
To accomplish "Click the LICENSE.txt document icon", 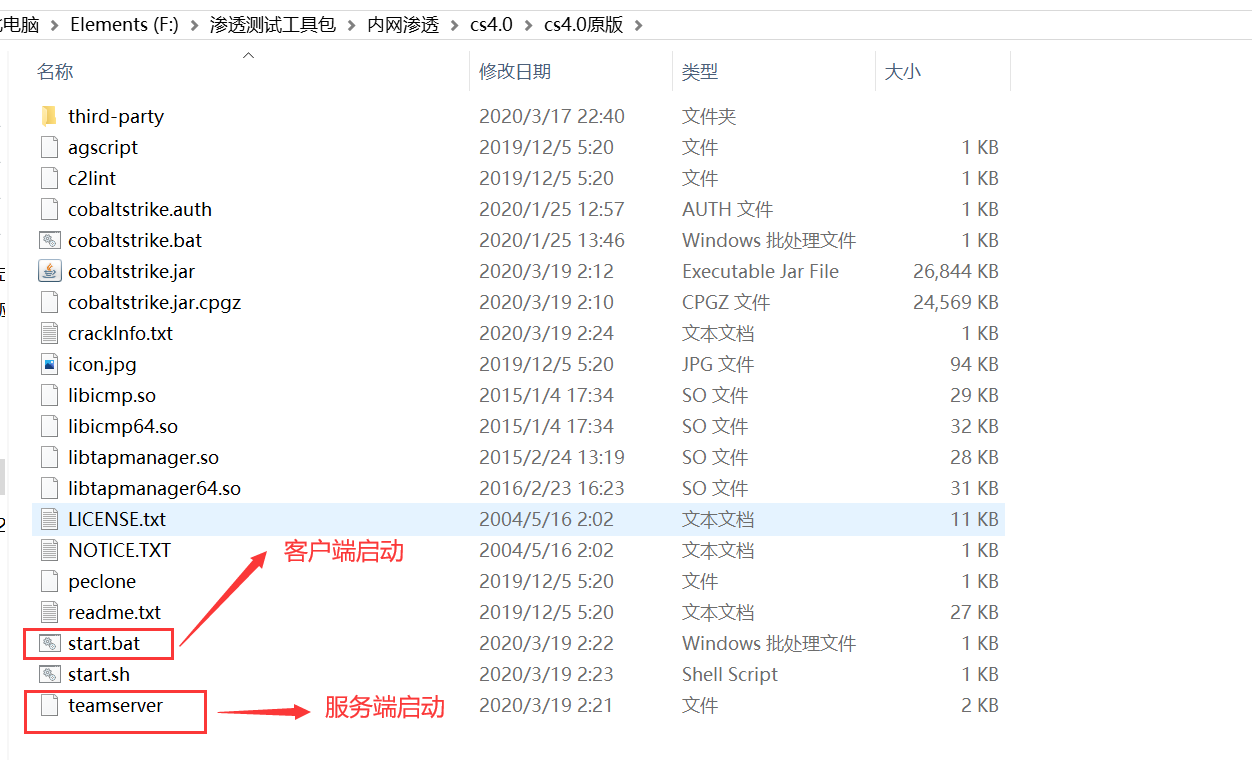I will coord(50,519).
